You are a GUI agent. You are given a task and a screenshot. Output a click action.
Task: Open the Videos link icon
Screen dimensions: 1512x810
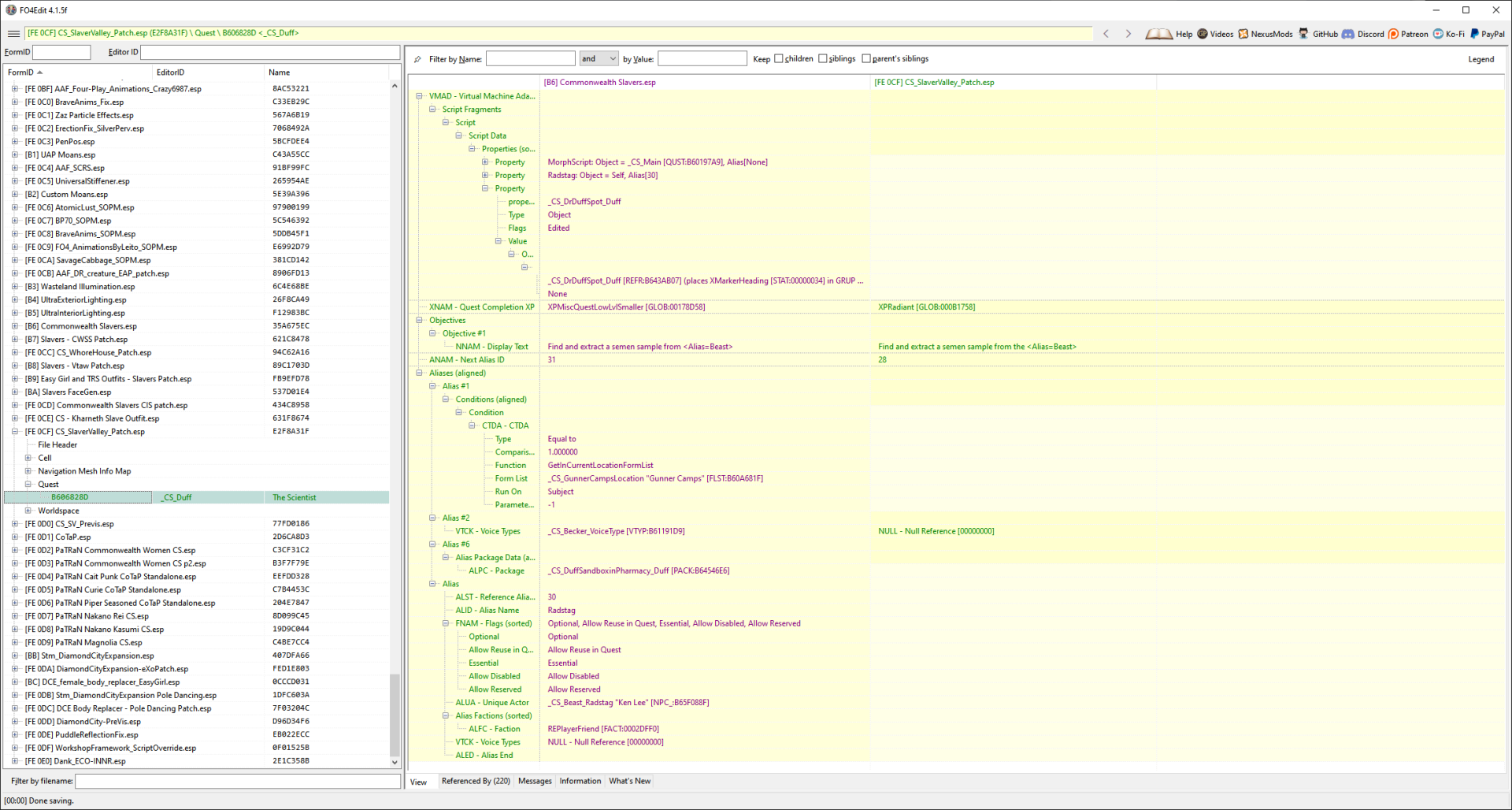click(1203, 34)
